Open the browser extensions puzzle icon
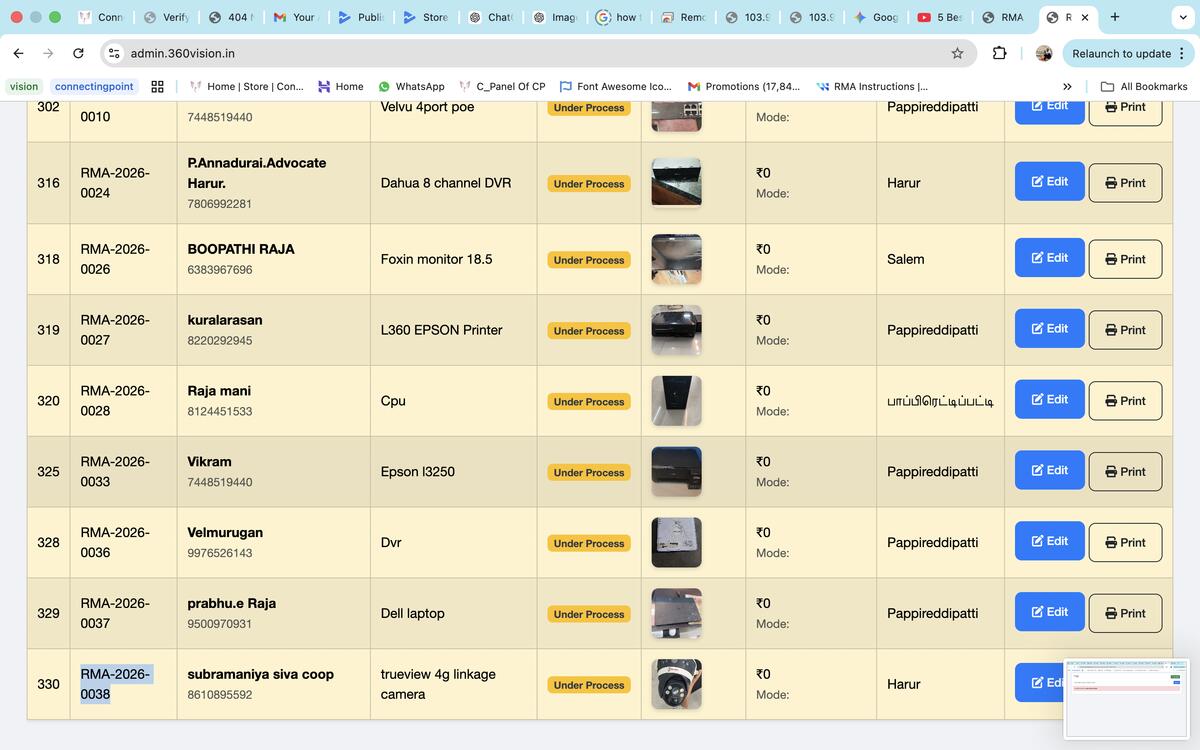Image resolution: width=1200 pixels, height=750 pixels. (999, 53)
